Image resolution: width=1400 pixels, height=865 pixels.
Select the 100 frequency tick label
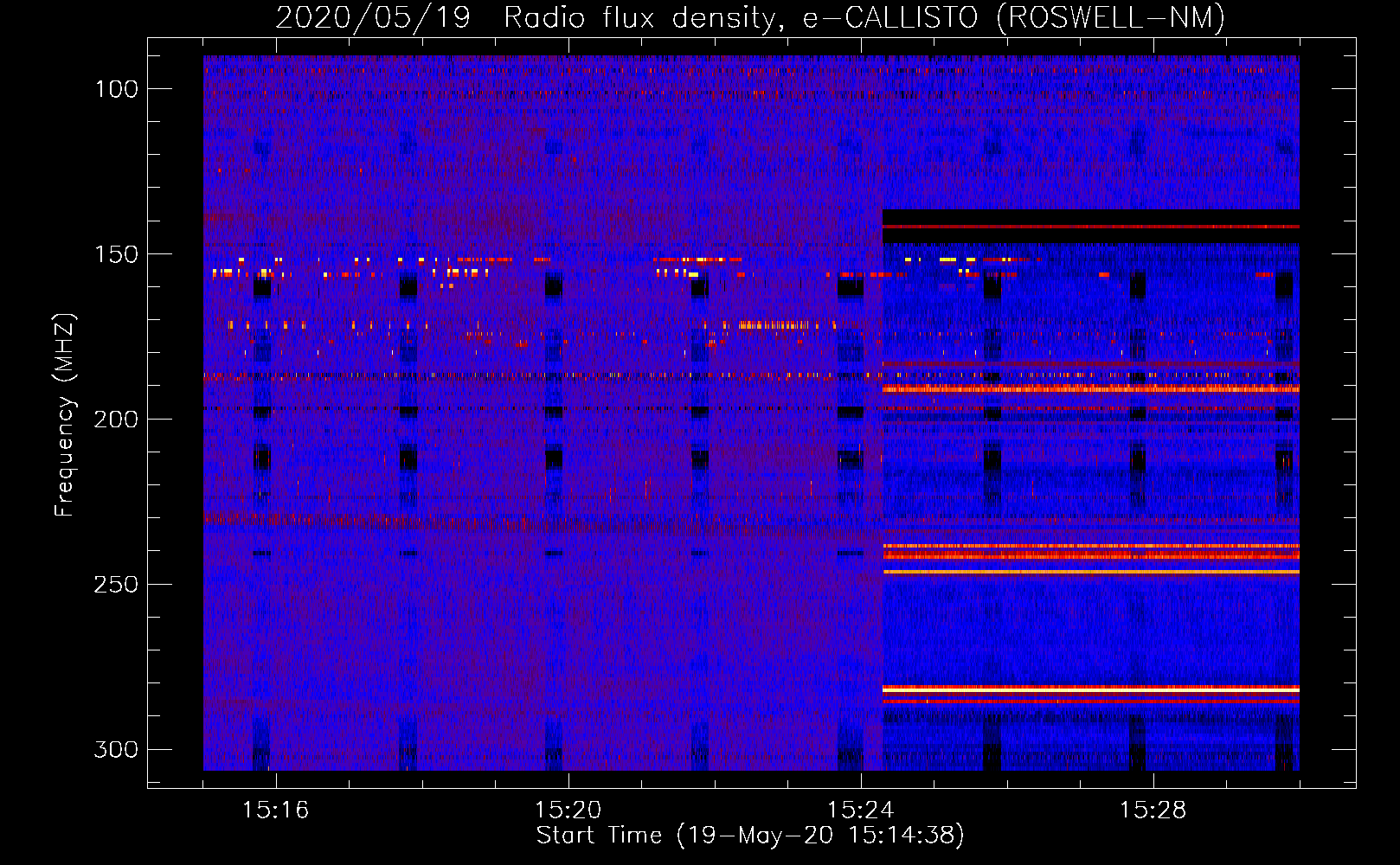click(117, 89)
